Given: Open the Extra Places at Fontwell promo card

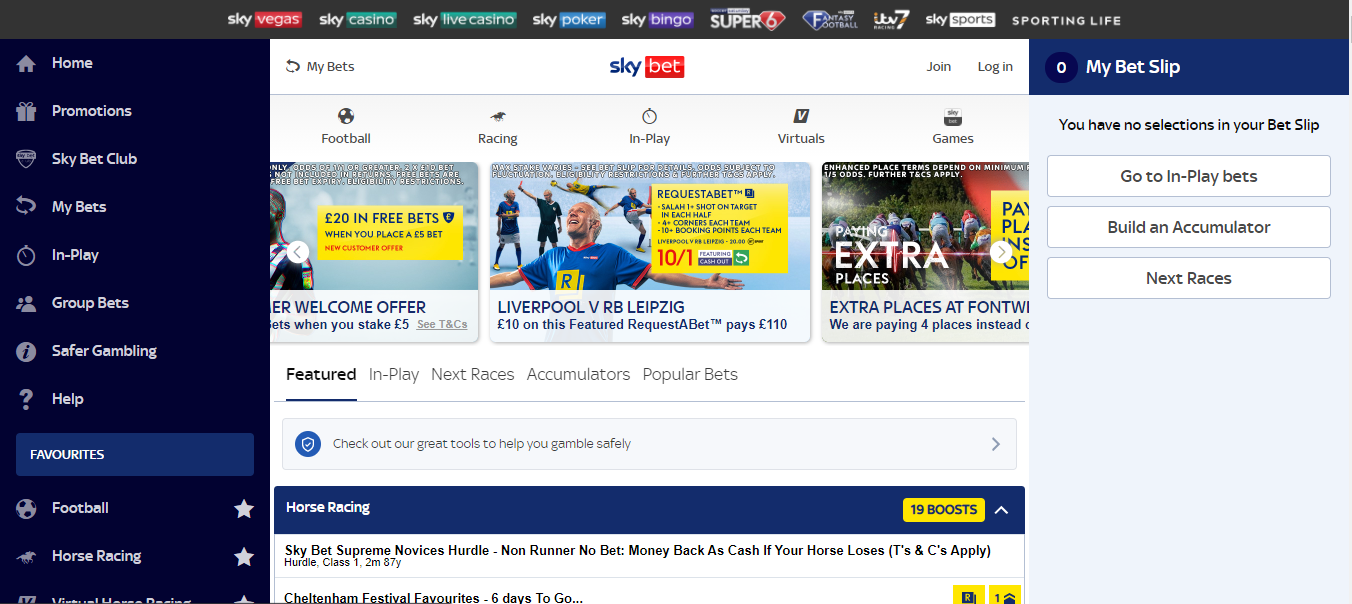Looking at the screenshot, I should (925, 252).
